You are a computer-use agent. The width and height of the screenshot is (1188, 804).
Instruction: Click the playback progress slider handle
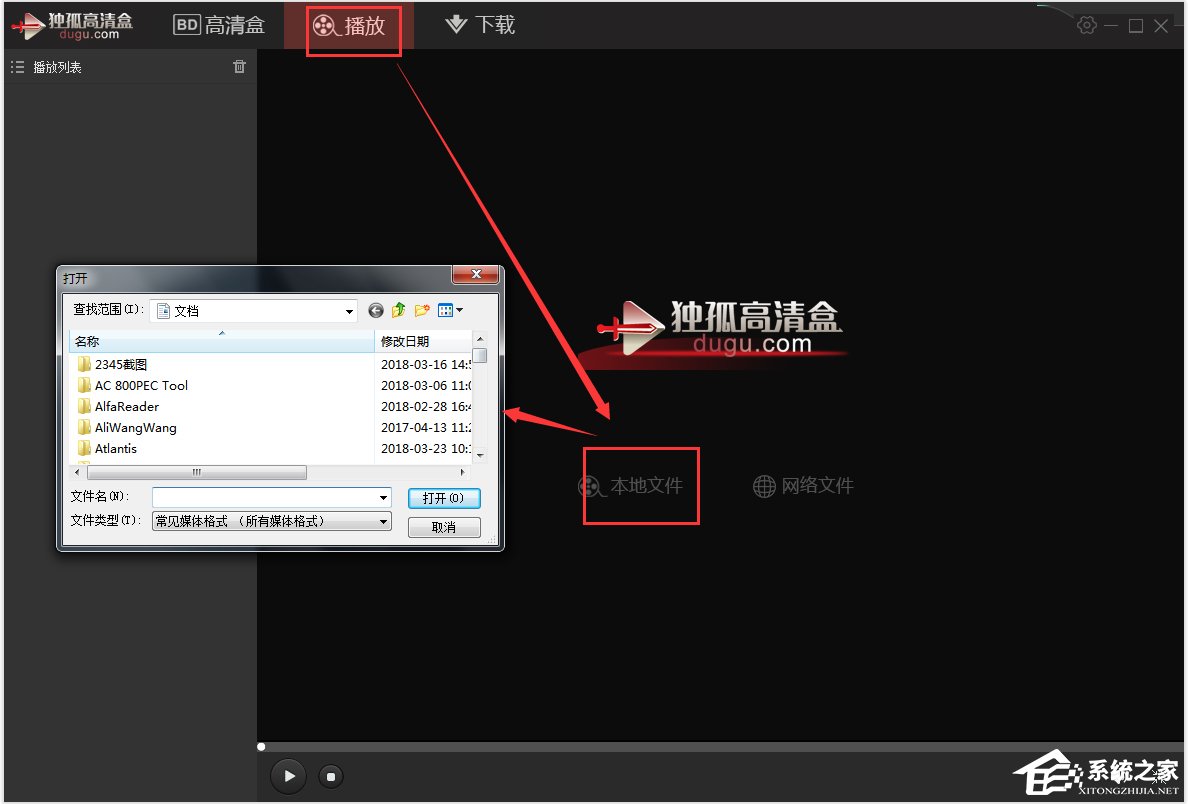click(261, 746)
